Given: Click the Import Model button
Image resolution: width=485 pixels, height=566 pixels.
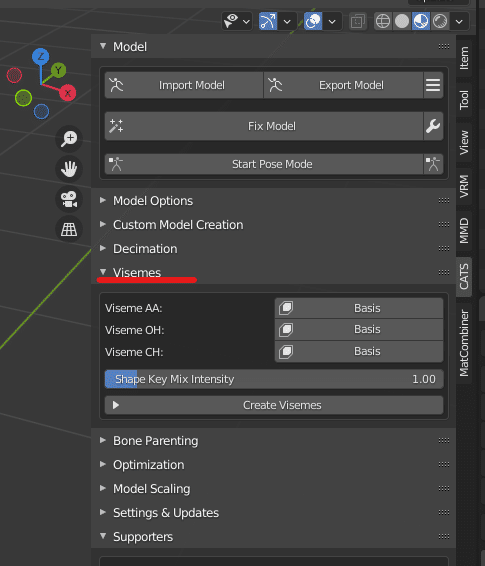Looking at the screenshot, I should [184, 85].
